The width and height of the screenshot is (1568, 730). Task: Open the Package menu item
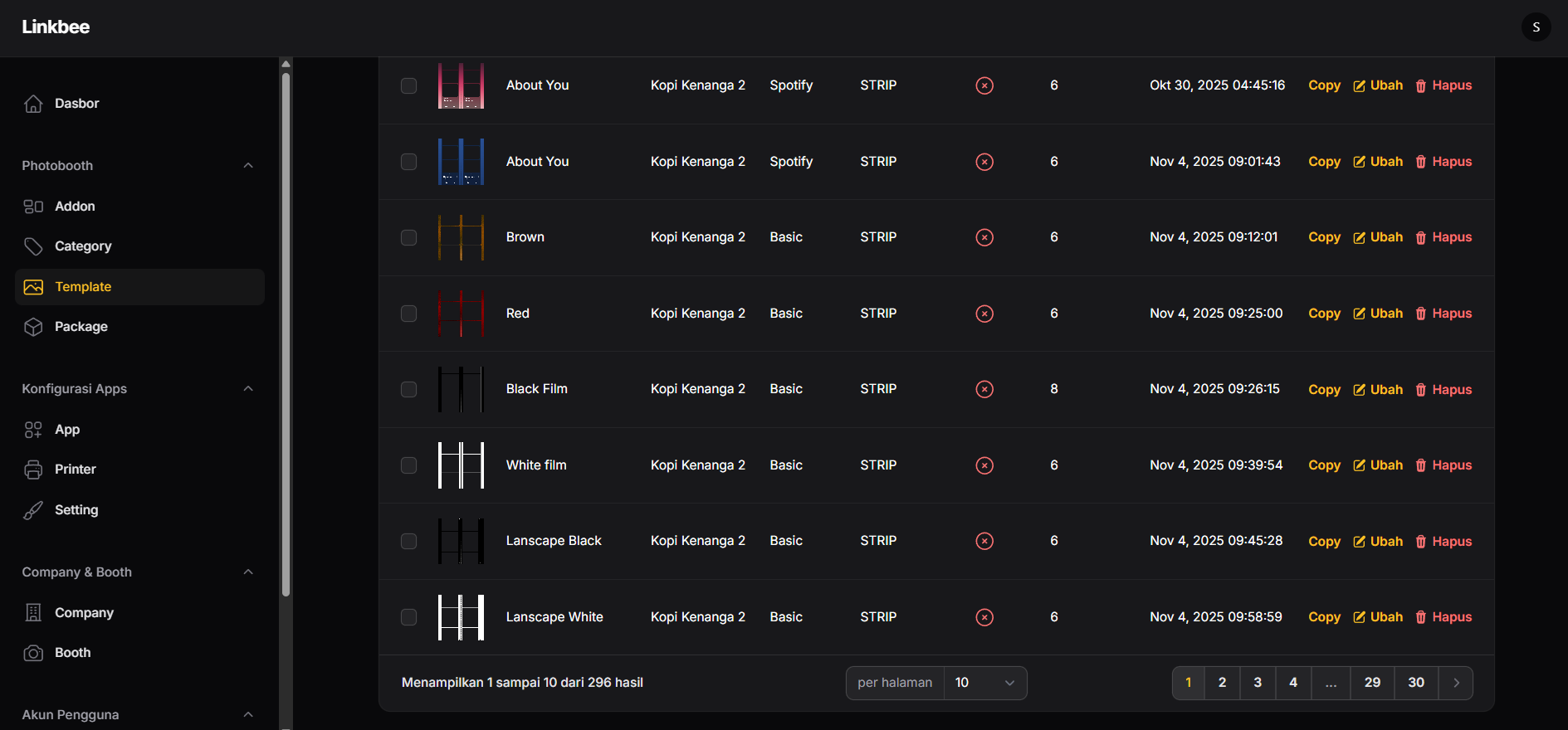[139, 327]
